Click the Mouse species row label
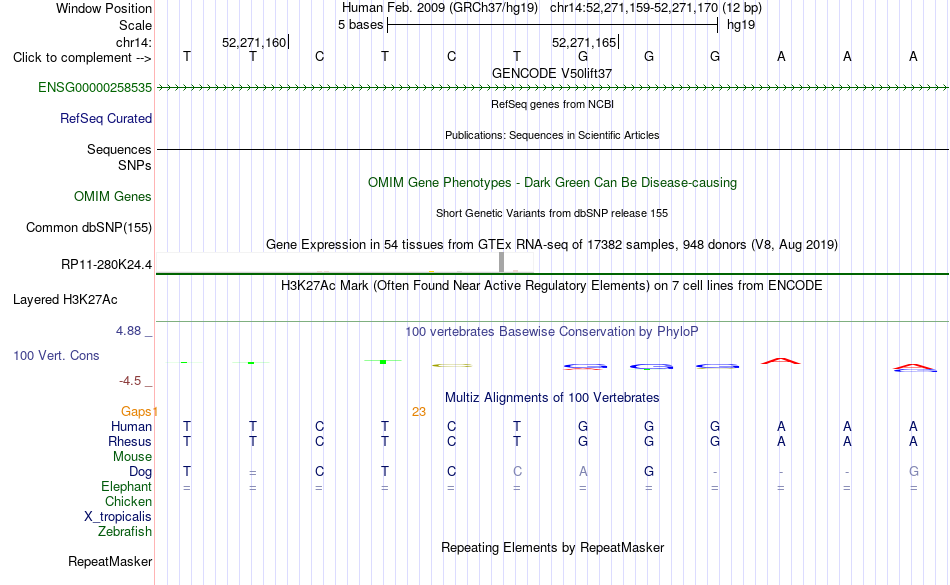 click(132, 457)
